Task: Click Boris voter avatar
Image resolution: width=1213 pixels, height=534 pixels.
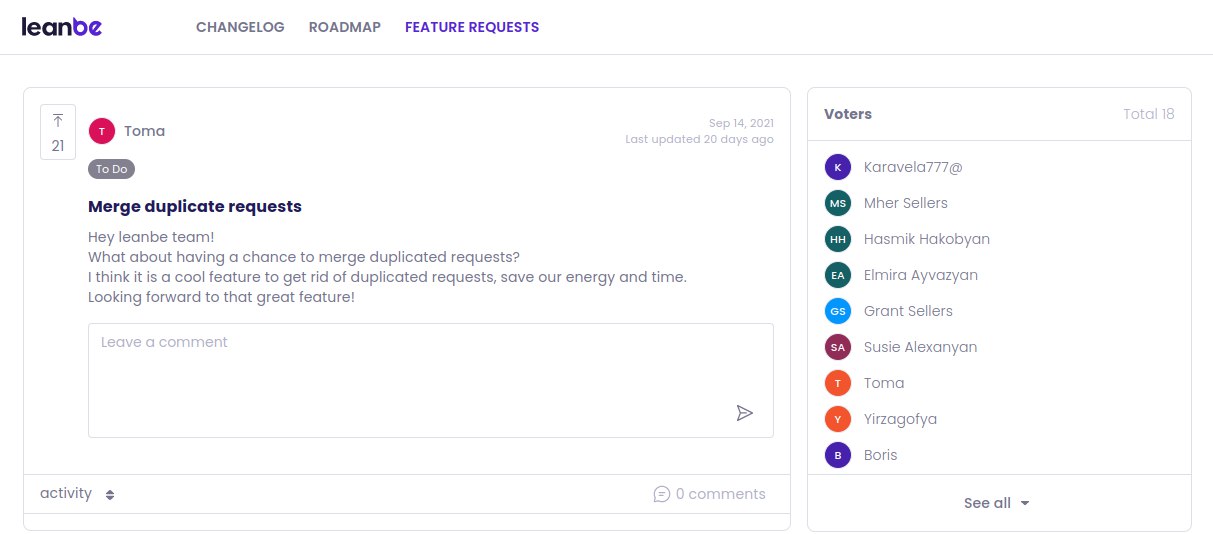Action: click(838, 455)
